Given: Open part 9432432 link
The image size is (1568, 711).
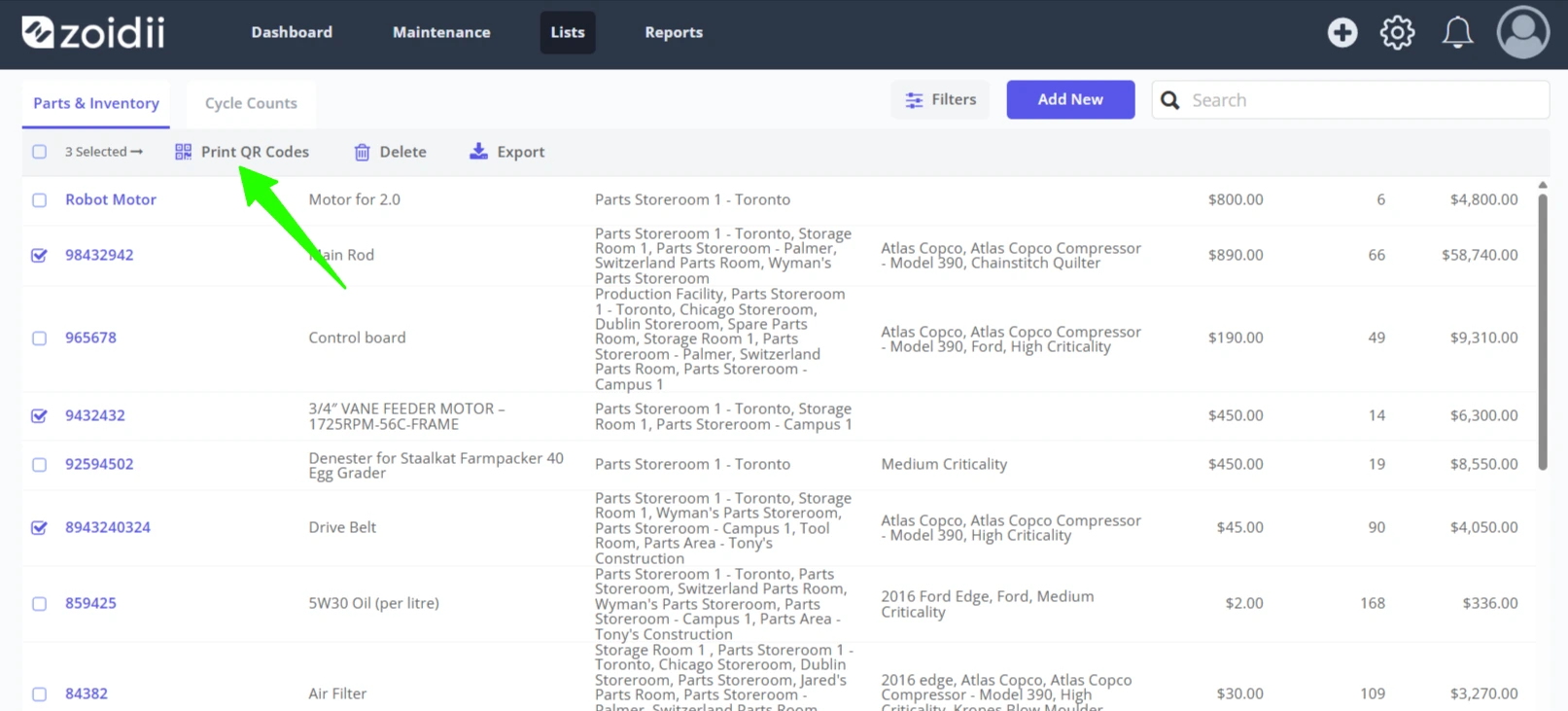Looking at the screenshot, I should [95, 415].
